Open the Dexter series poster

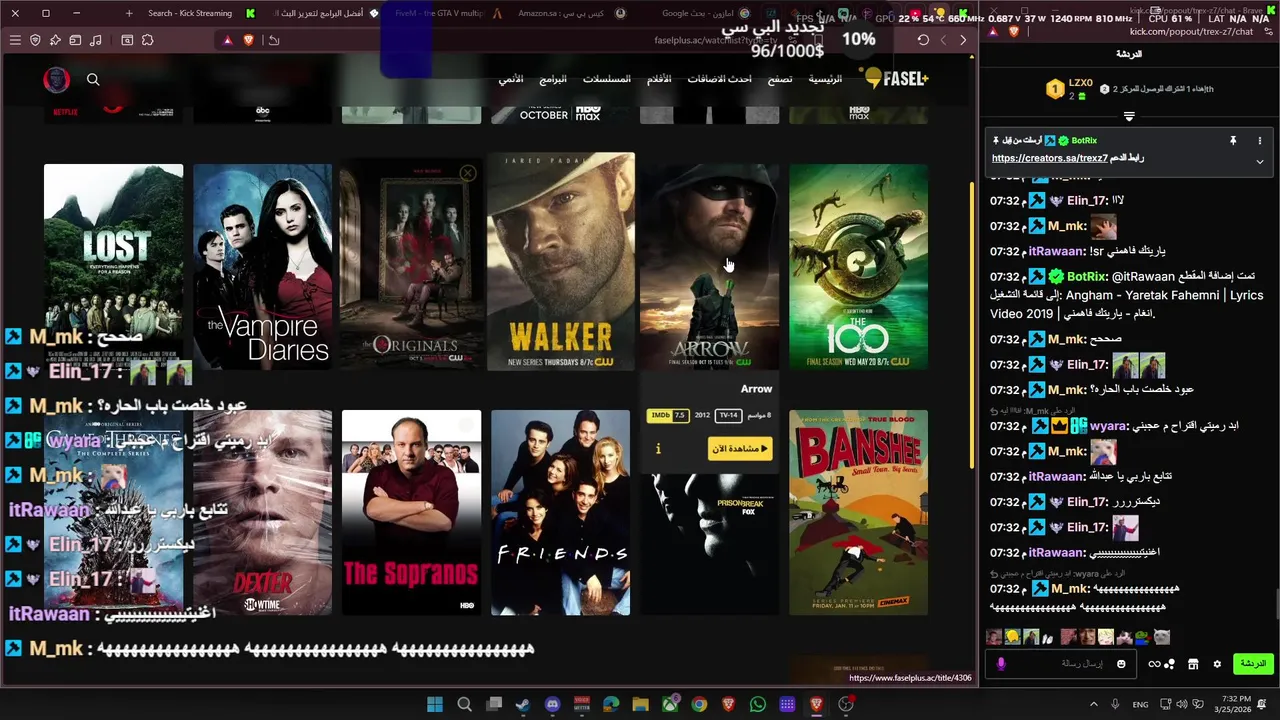pos(262,512)
